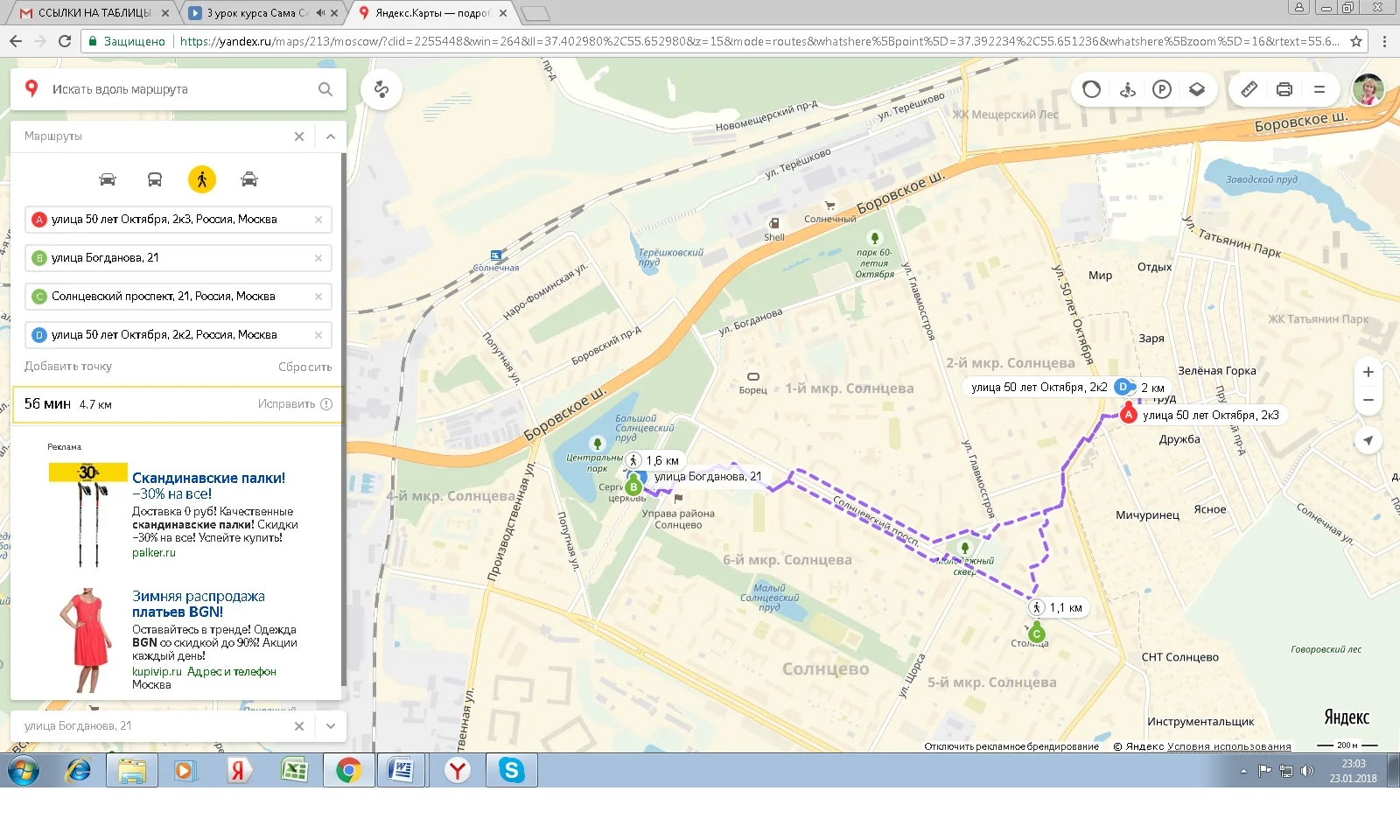Open the Windows Start menu
Viewport: 1400px width, 840px height.
24,771
